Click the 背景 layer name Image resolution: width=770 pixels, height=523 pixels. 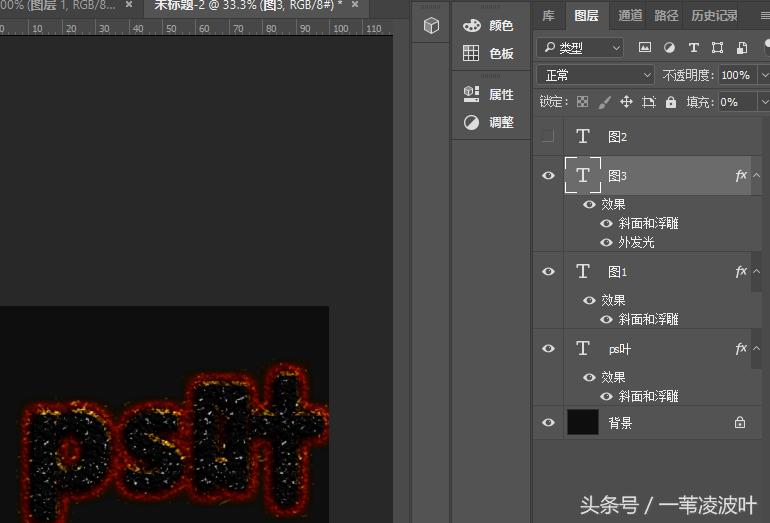pyautogui.click(x=620, y=423)
